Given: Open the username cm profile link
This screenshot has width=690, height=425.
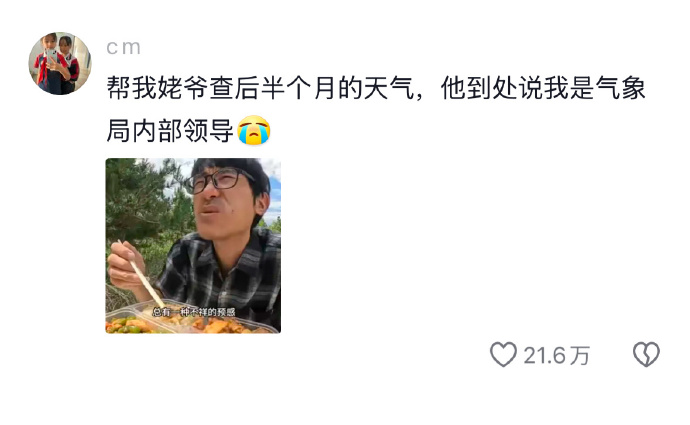Looking at the screenshot, I should [x=123, y=47].
